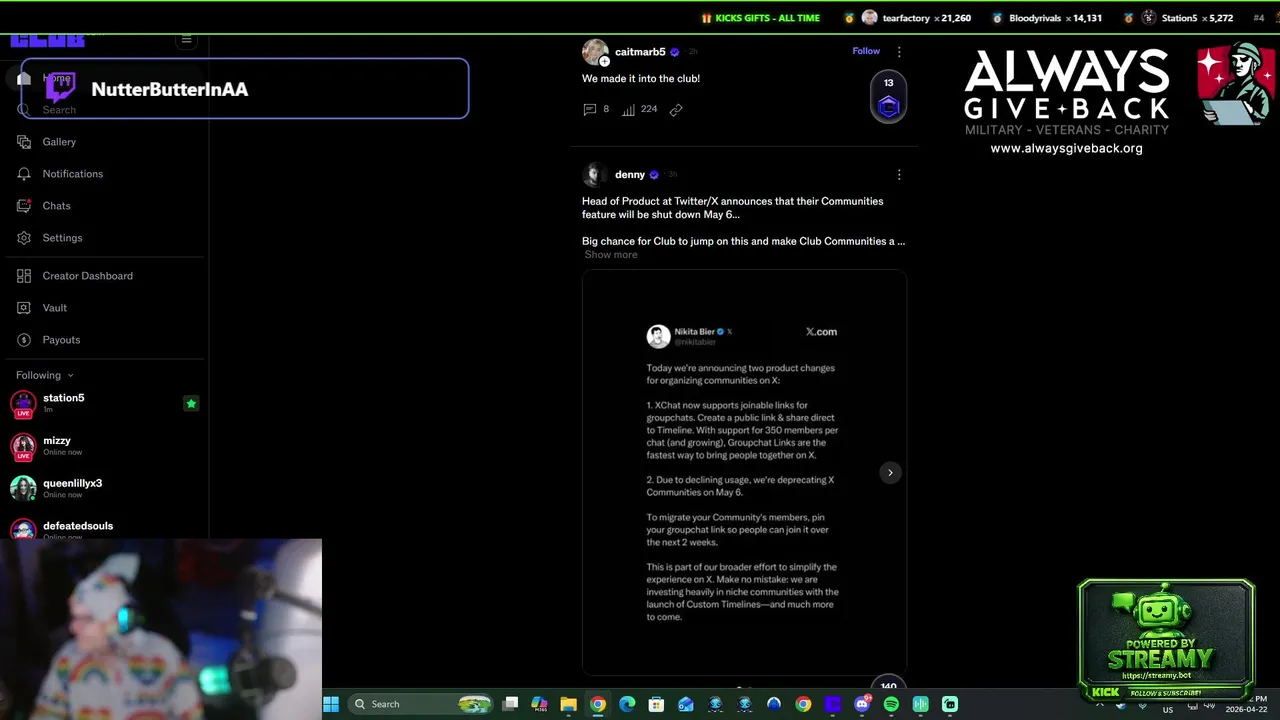Screen dimensions: 1280x720
Task: Open the Creator Dashboard icon
Action: 23,276
